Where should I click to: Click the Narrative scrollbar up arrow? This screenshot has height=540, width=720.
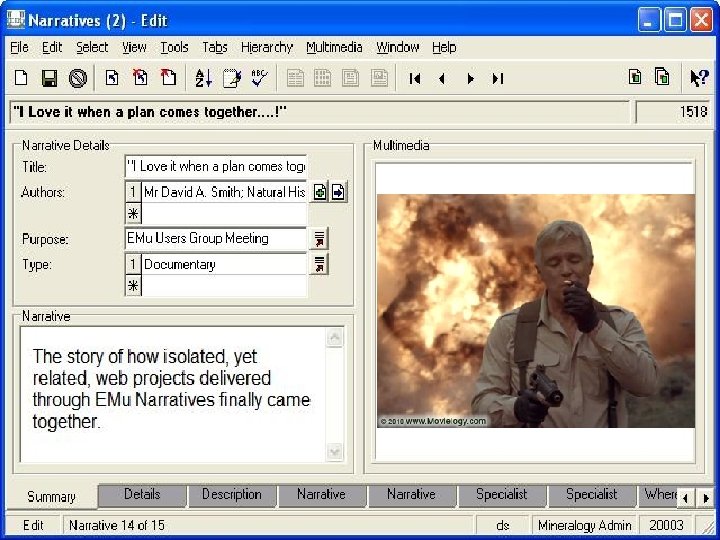[335, 338]
